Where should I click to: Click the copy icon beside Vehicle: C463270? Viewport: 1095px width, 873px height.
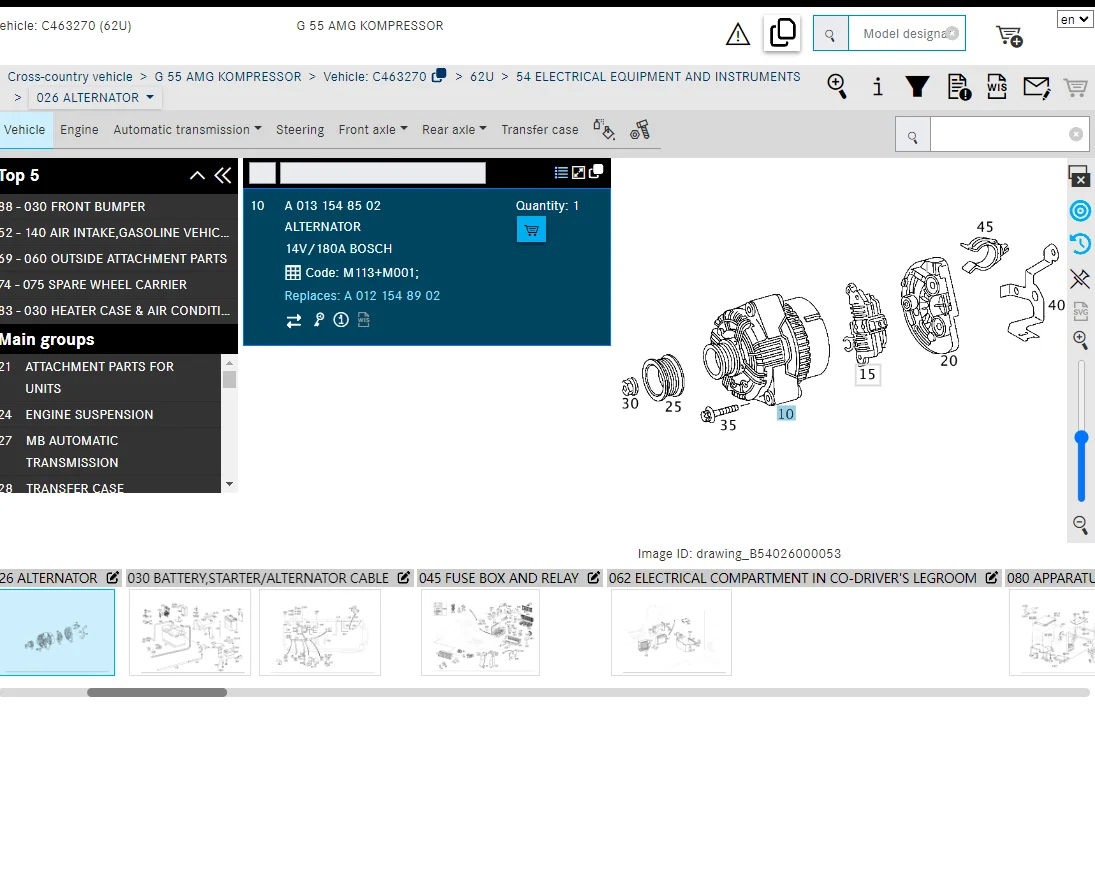[x=439, y=75]
